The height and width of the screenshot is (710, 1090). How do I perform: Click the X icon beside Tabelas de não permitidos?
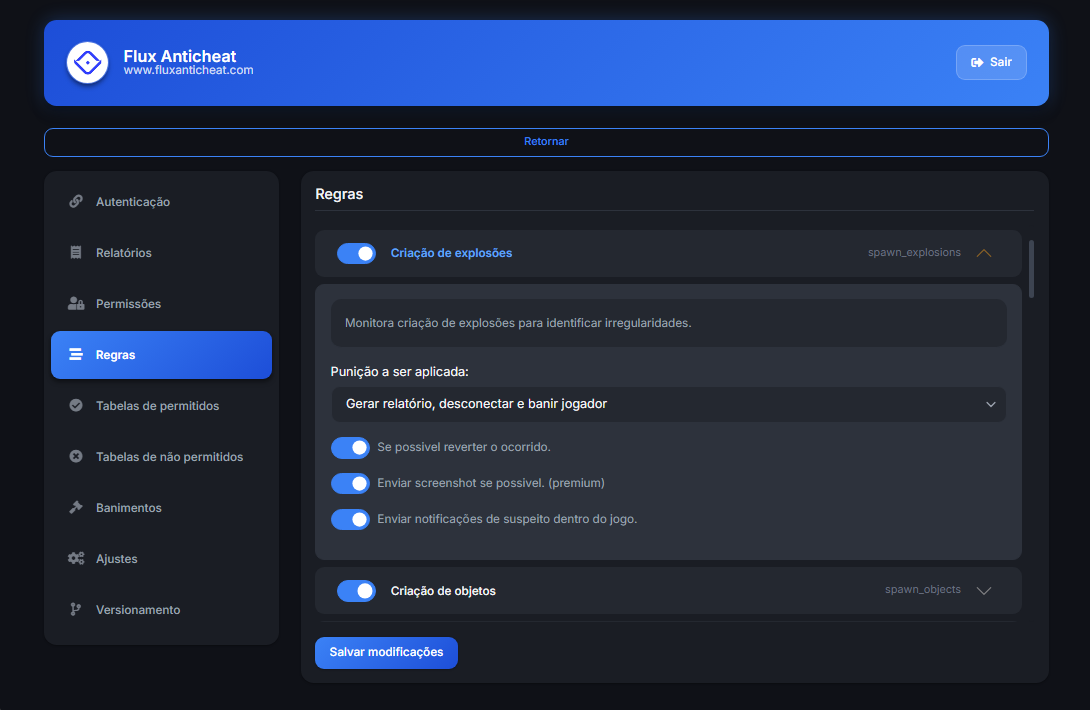[x=76, y=457]
